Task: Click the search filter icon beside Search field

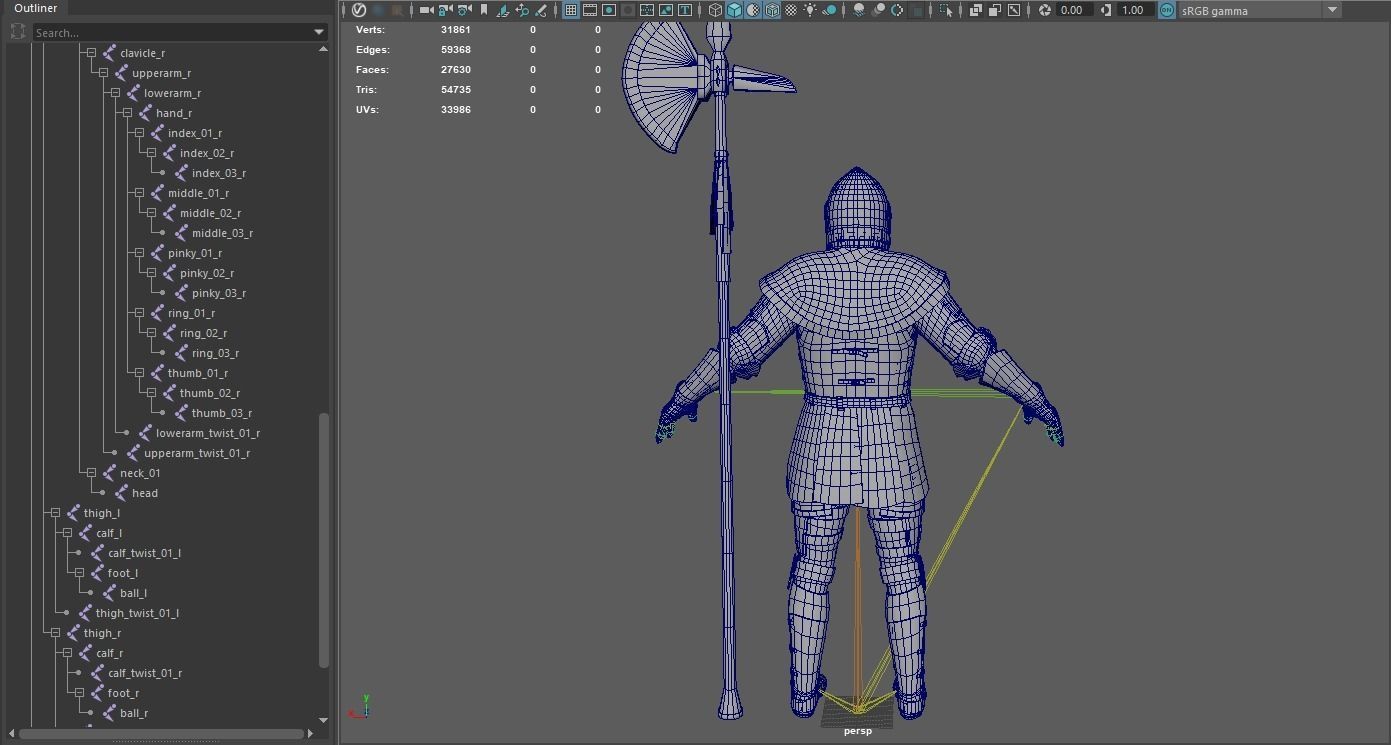Action: [17, 32]
